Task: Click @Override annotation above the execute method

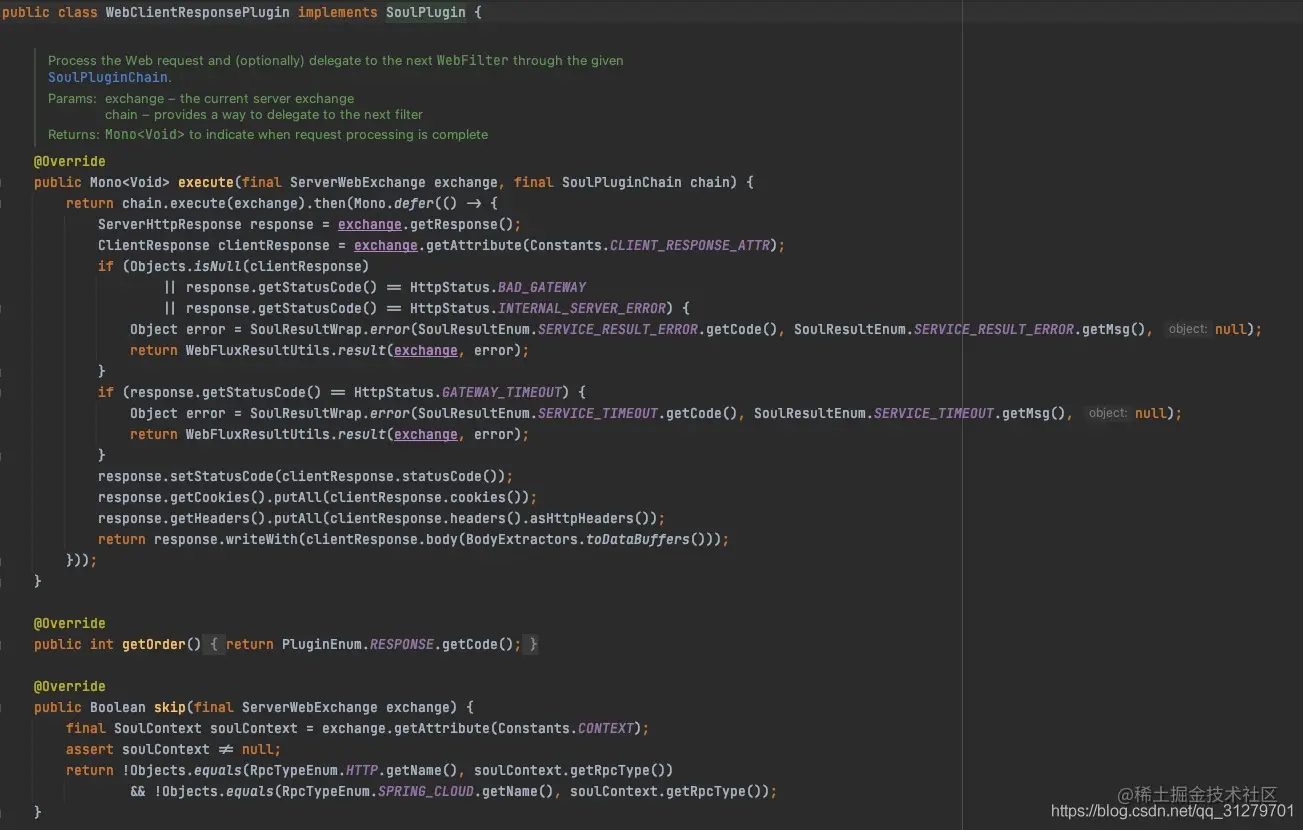Action: 70,161
